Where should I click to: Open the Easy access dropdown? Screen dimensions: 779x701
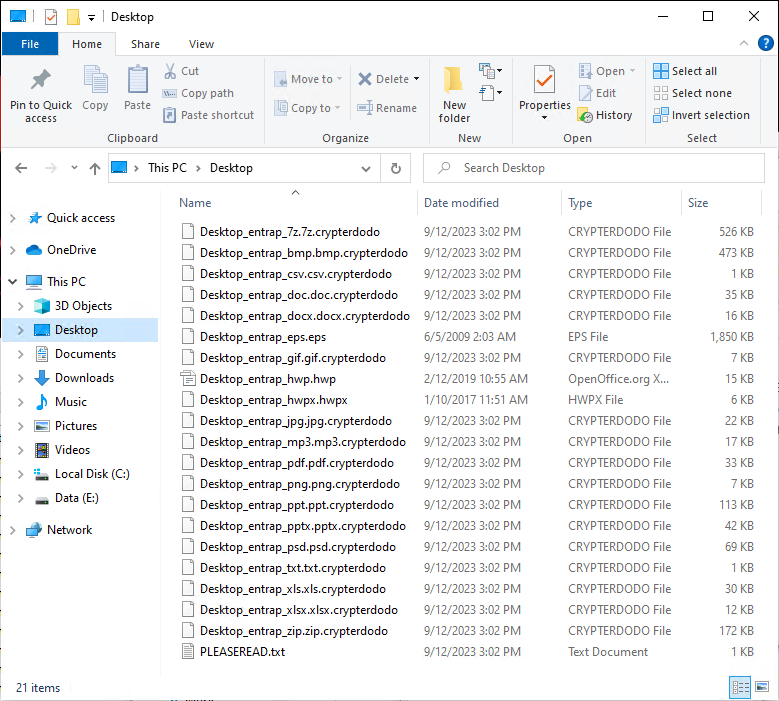490,93
